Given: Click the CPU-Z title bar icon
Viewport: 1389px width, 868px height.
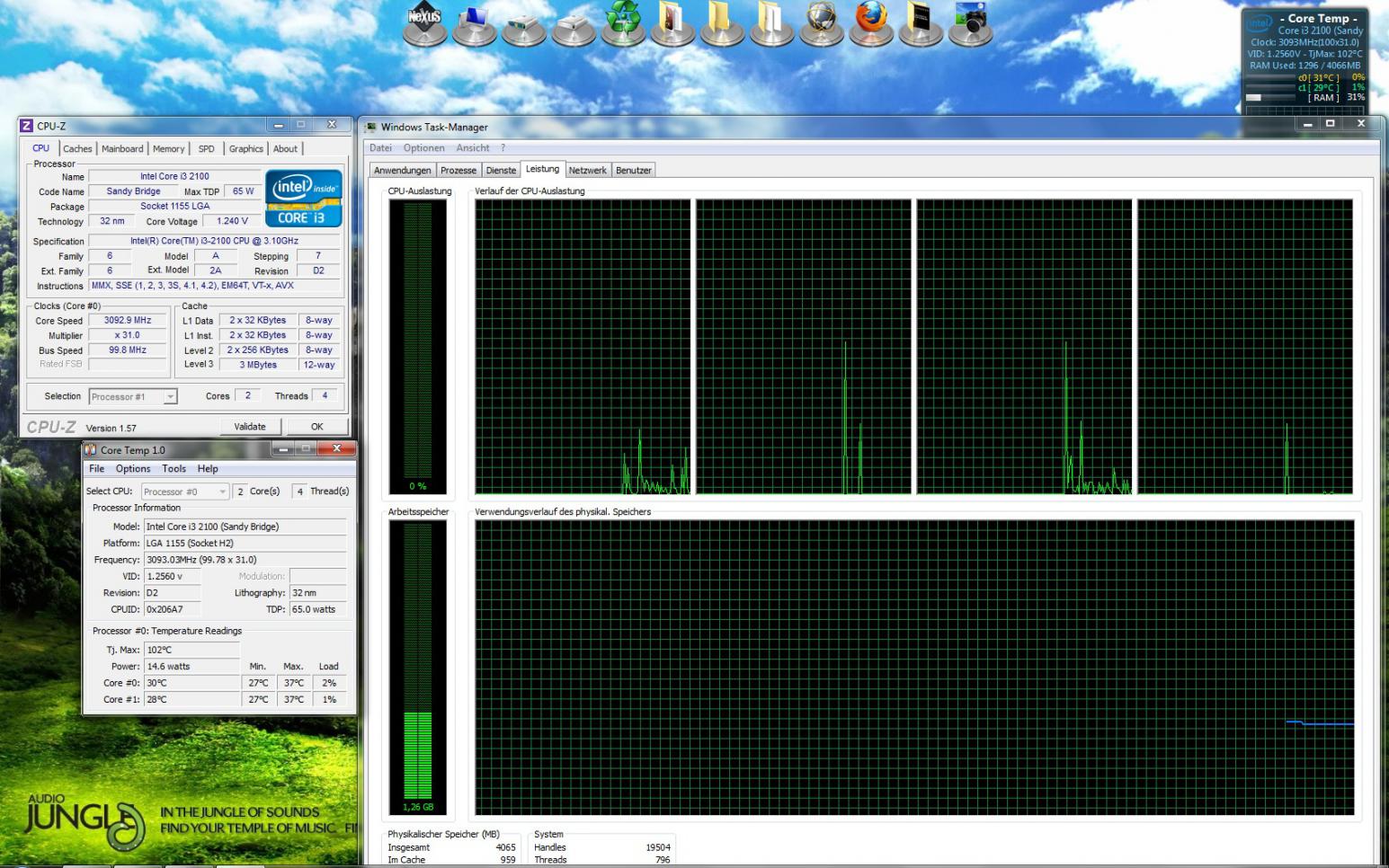Looking at the screenshot, I should pos(27,126).
